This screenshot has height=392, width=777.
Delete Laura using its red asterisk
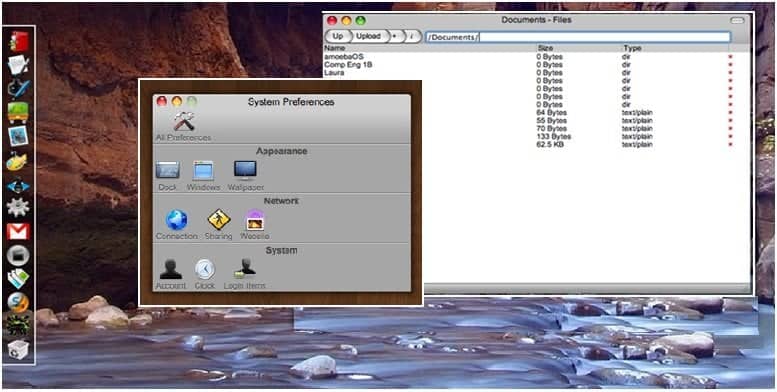(x=730, y=73)
